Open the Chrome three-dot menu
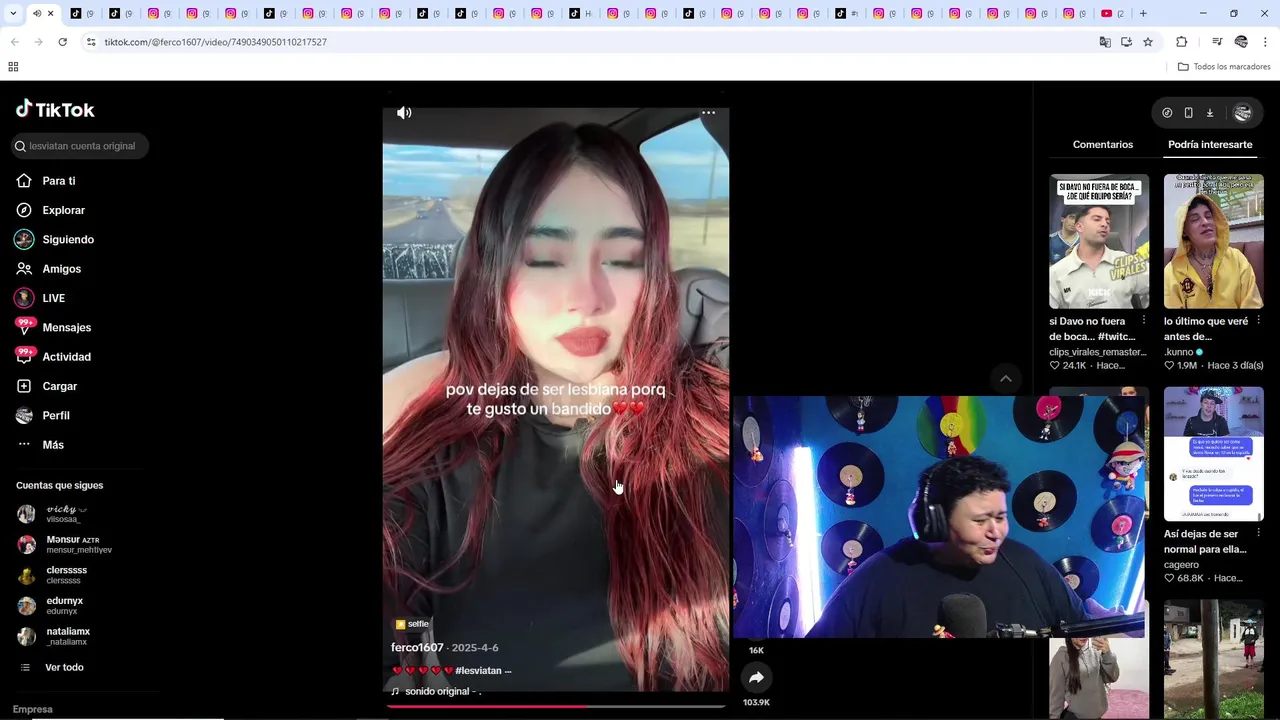The width and height of the screenshot is (1280, 720). (x=1265, y=42)
